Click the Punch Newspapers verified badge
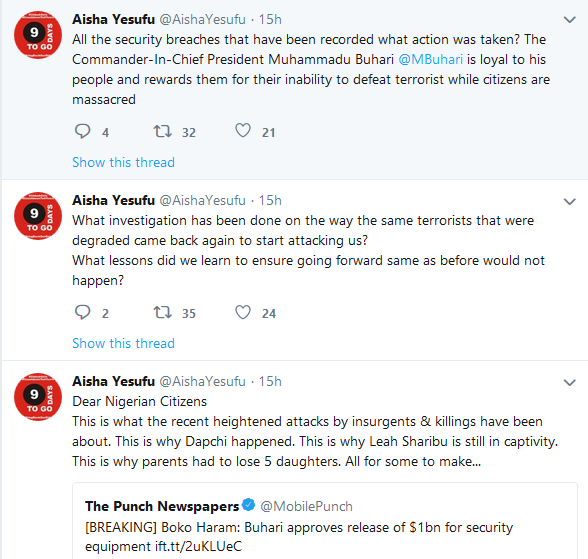This screenshot has width=588, height=559. click(x=248, y=505)
